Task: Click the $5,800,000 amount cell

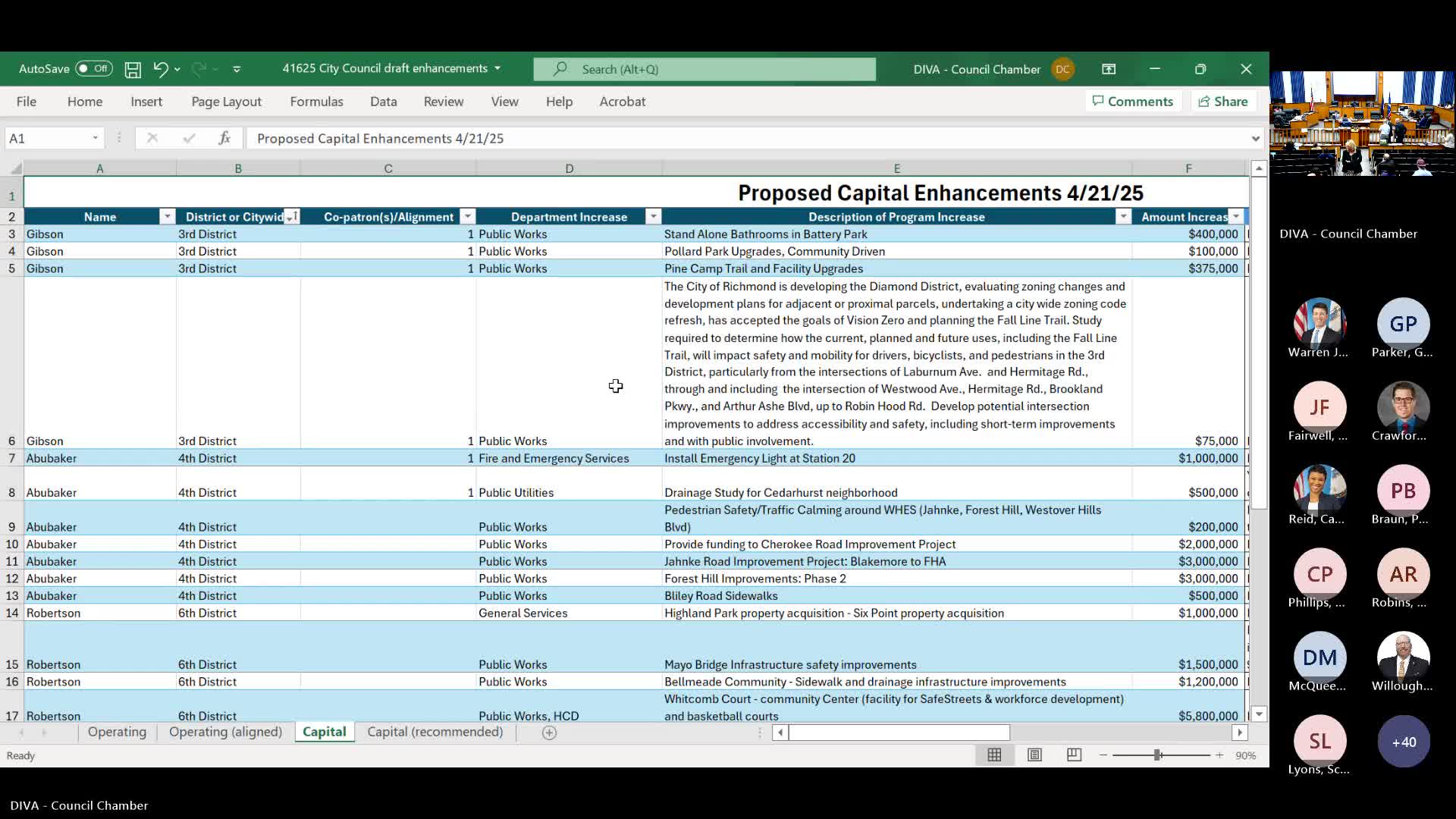Action: pos(1188,707)
